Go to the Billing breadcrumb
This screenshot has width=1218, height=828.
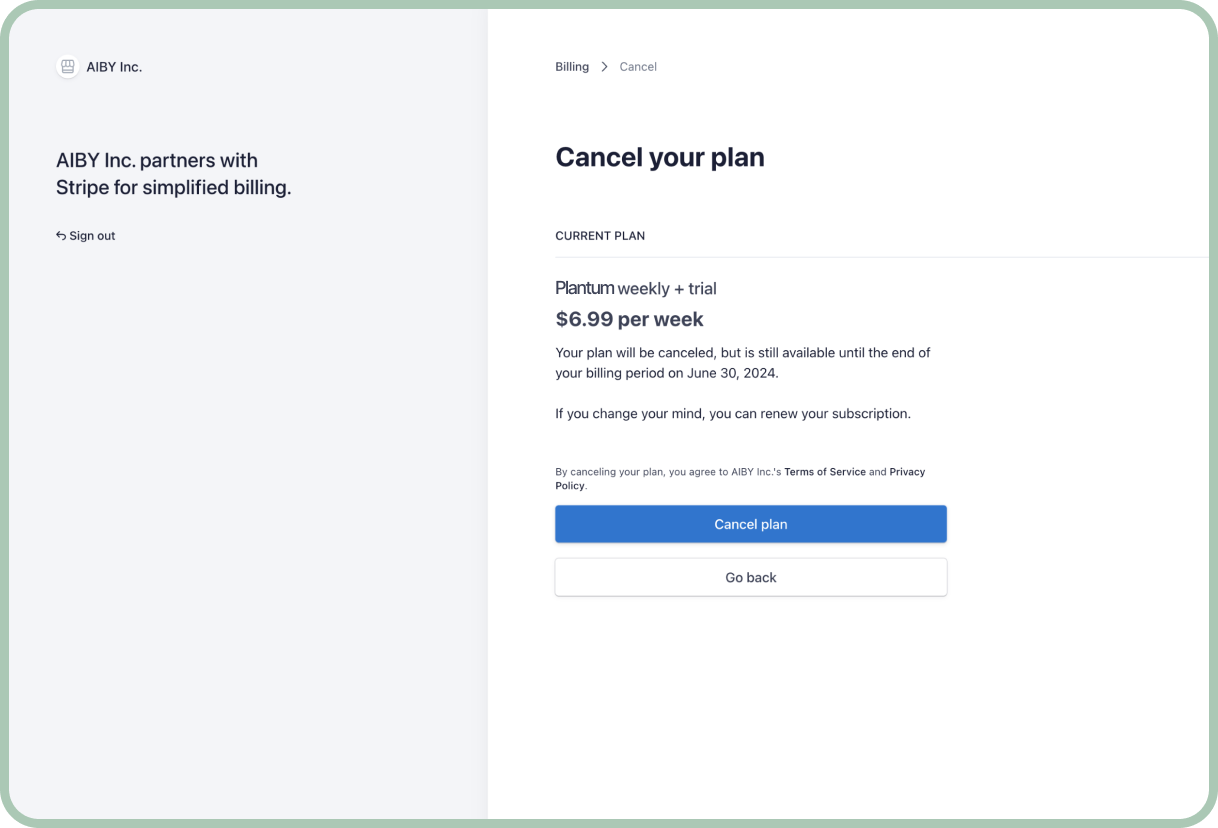[572, 67]
